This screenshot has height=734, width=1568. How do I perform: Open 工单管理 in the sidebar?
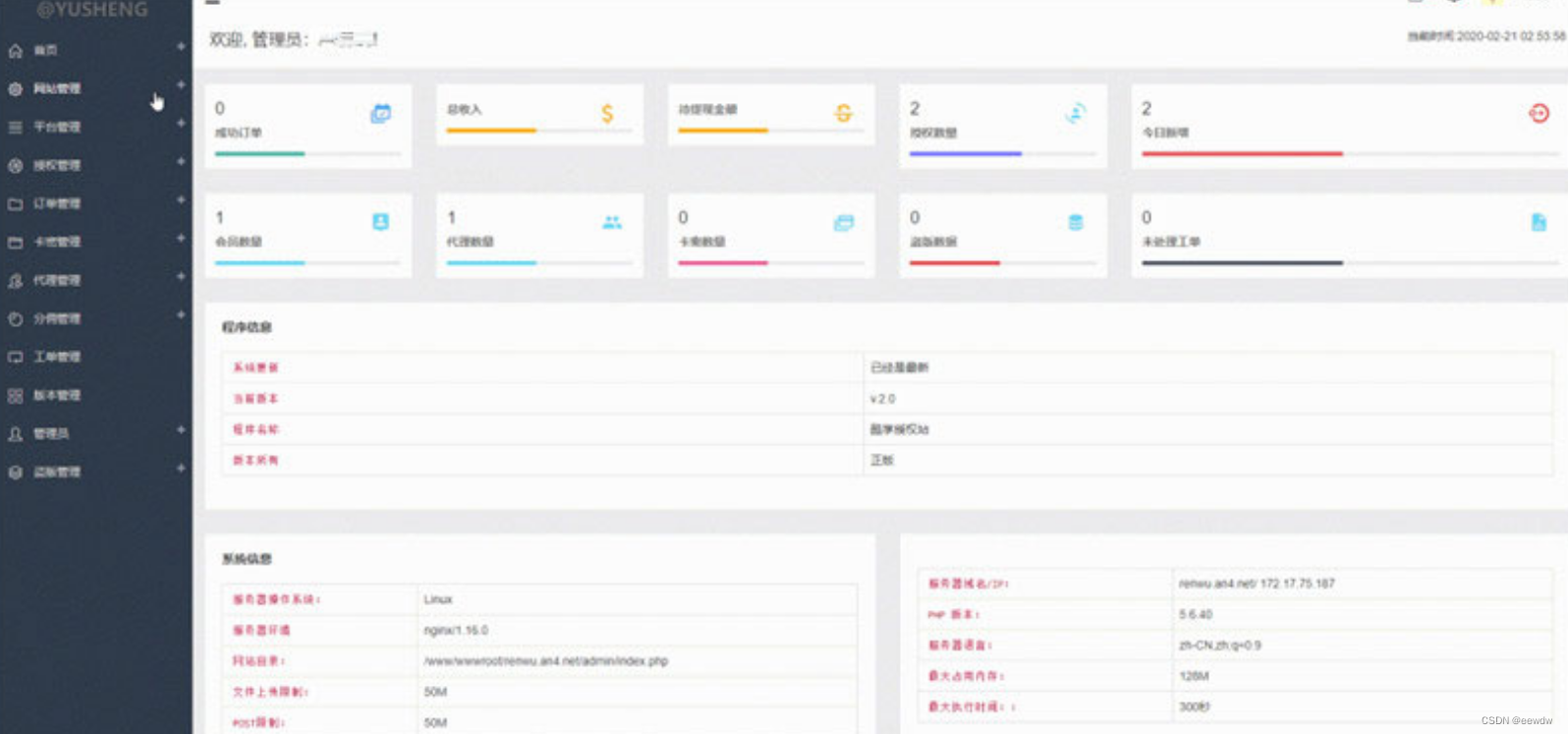coord(57,357)
